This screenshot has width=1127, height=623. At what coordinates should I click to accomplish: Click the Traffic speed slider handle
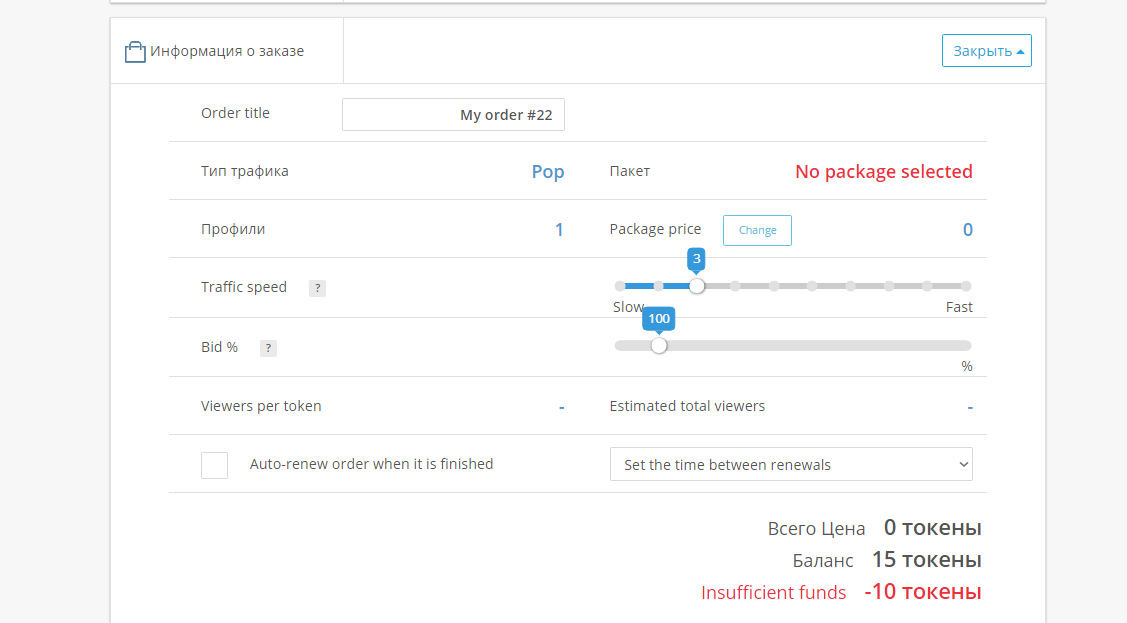coord(697,286)
